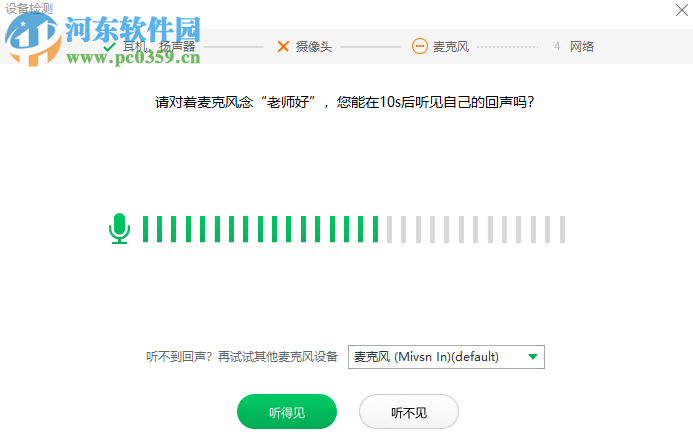Click the green microphone icon
This screenshot has height=447, width=693.
tap(119, 229)
